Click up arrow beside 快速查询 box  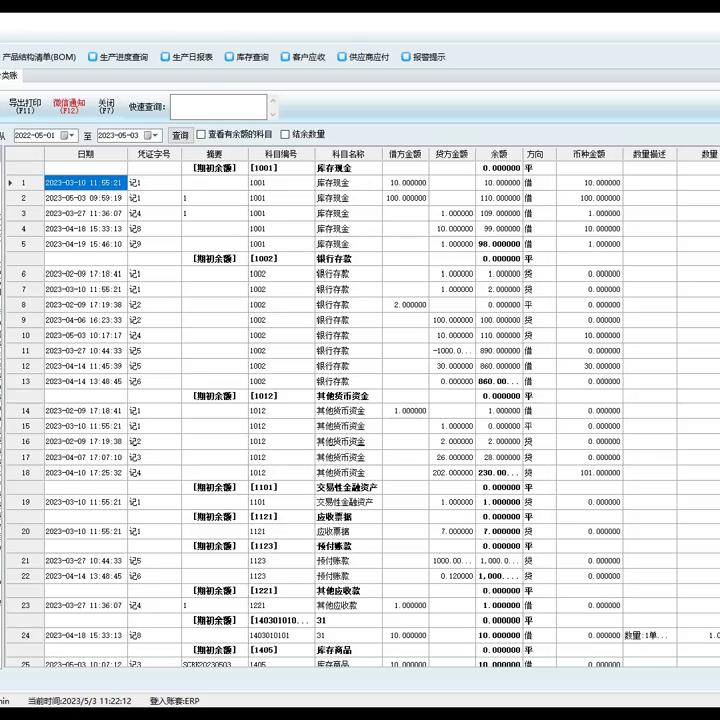(273, 100)
